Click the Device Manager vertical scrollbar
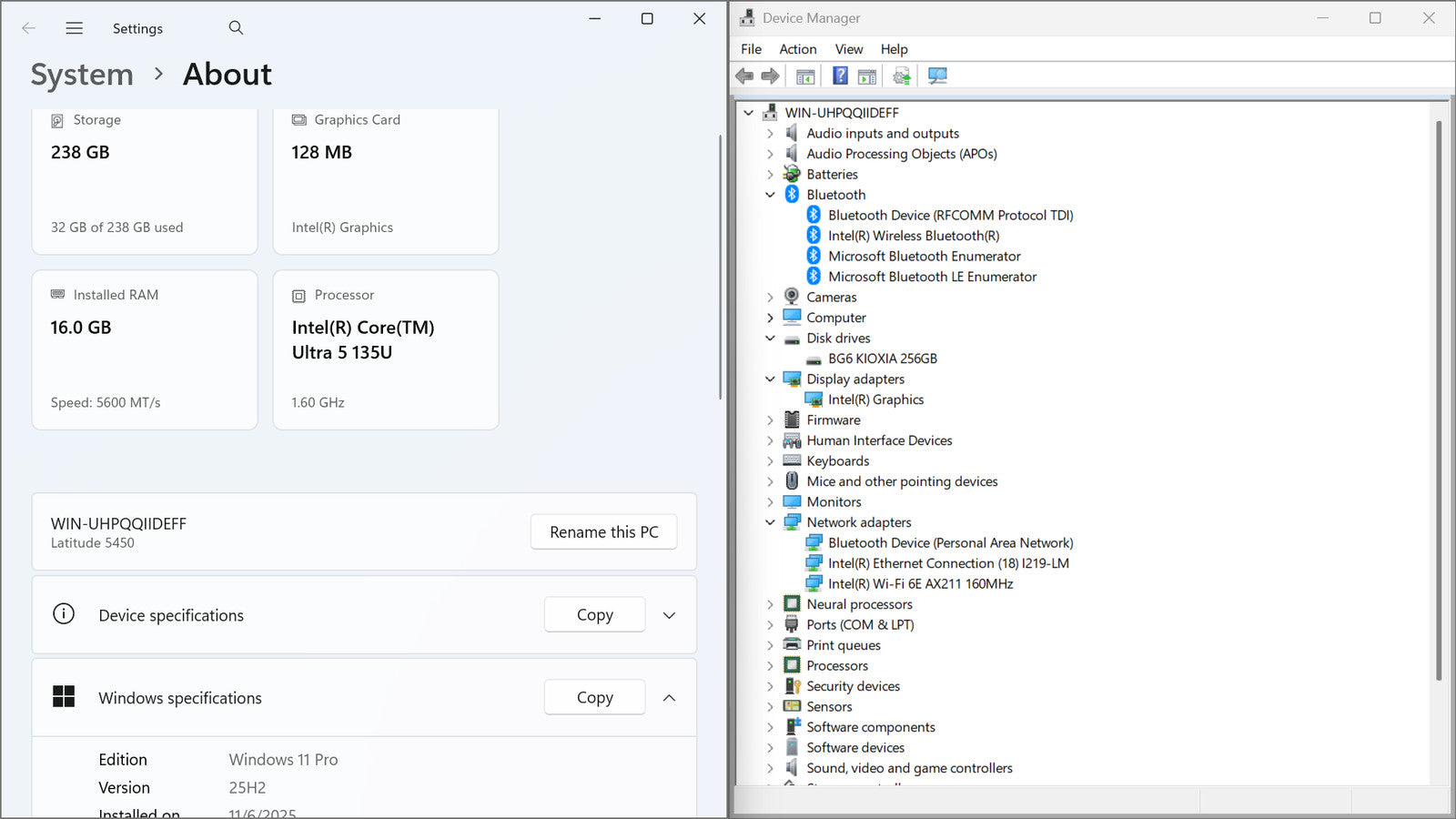The width and height of the screenshot is (1456, 819). (x=1439, y=400)
